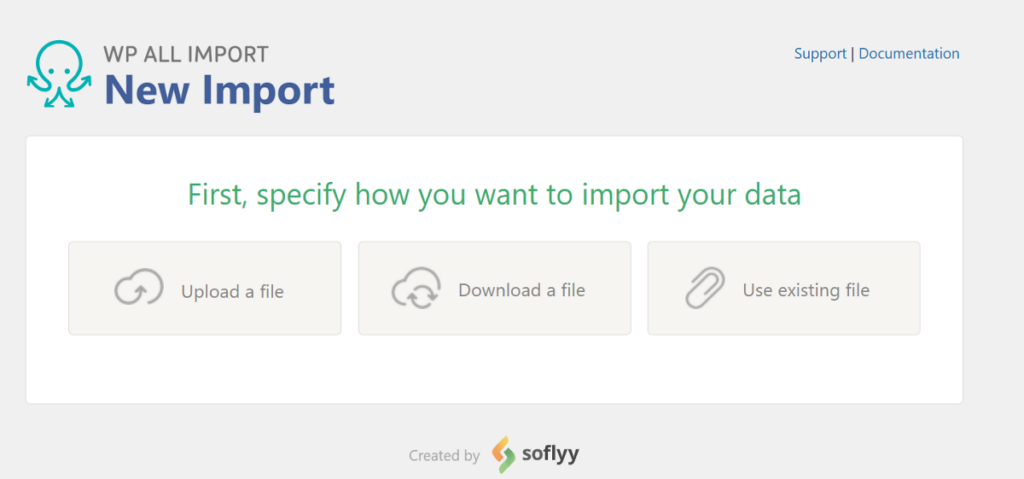
Task: Click the 'soflyy' wordmark text
Action: tap(550, 455)
